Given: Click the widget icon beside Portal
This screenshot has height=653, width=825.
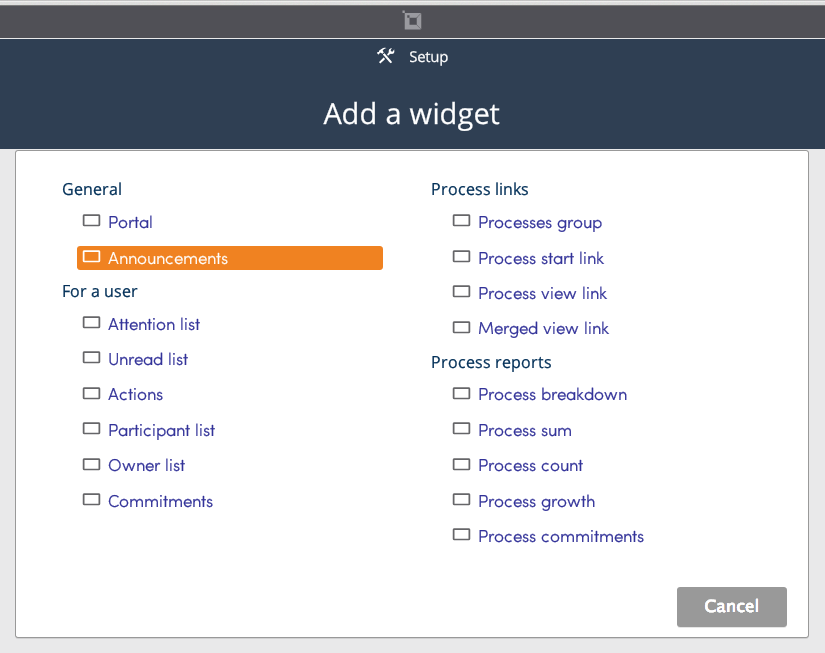Looking at the screenshot, I should tap(92, 220).
